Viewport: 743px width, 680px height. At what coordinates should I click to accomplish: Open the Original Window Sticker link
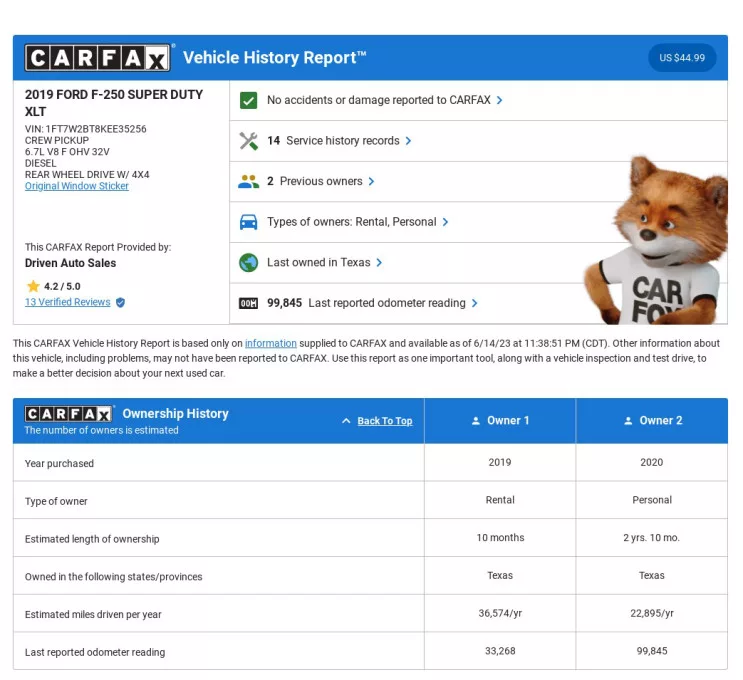click(x=77, y=186)
